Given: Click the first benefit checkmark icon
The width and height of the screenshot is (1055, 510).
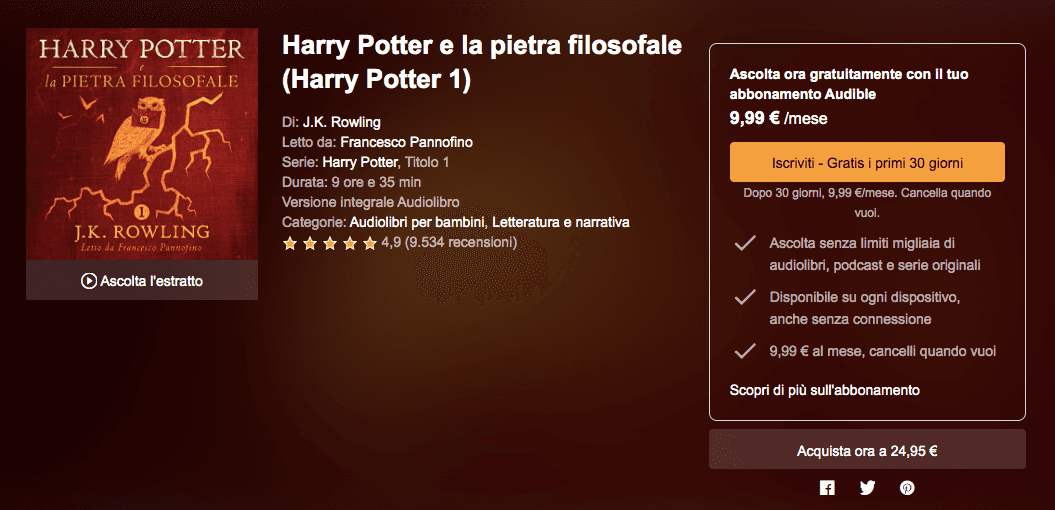Looking at the screenshot, I should click(x=744, y=243).
